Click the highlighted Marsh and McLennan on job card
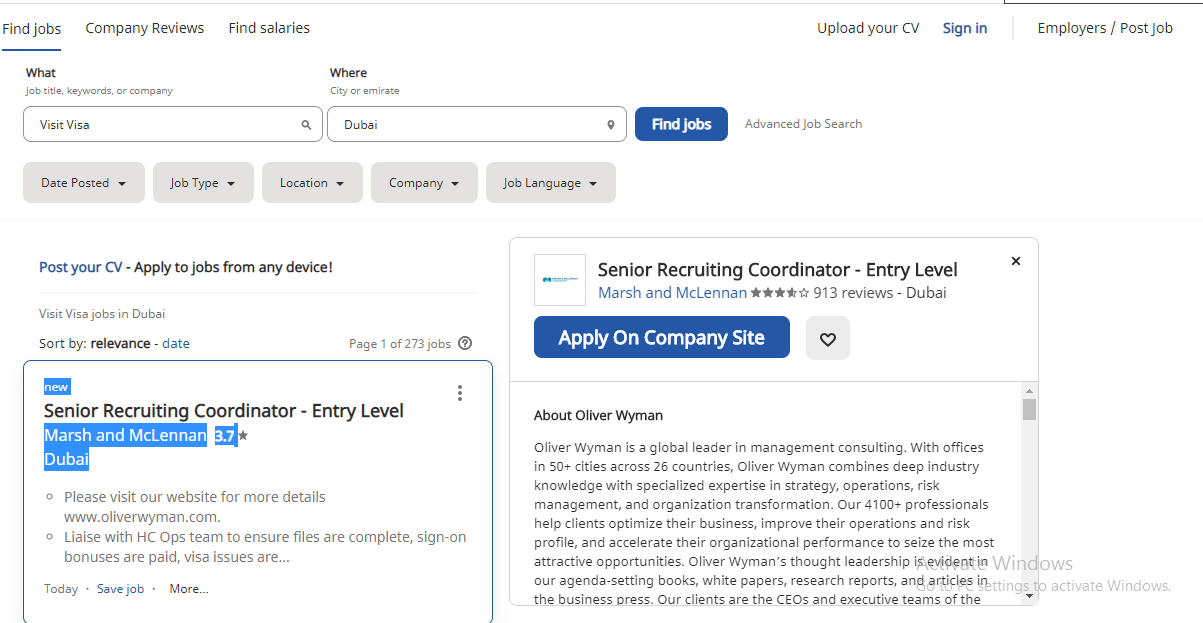 pyautogui.click(x=126, y=436)
